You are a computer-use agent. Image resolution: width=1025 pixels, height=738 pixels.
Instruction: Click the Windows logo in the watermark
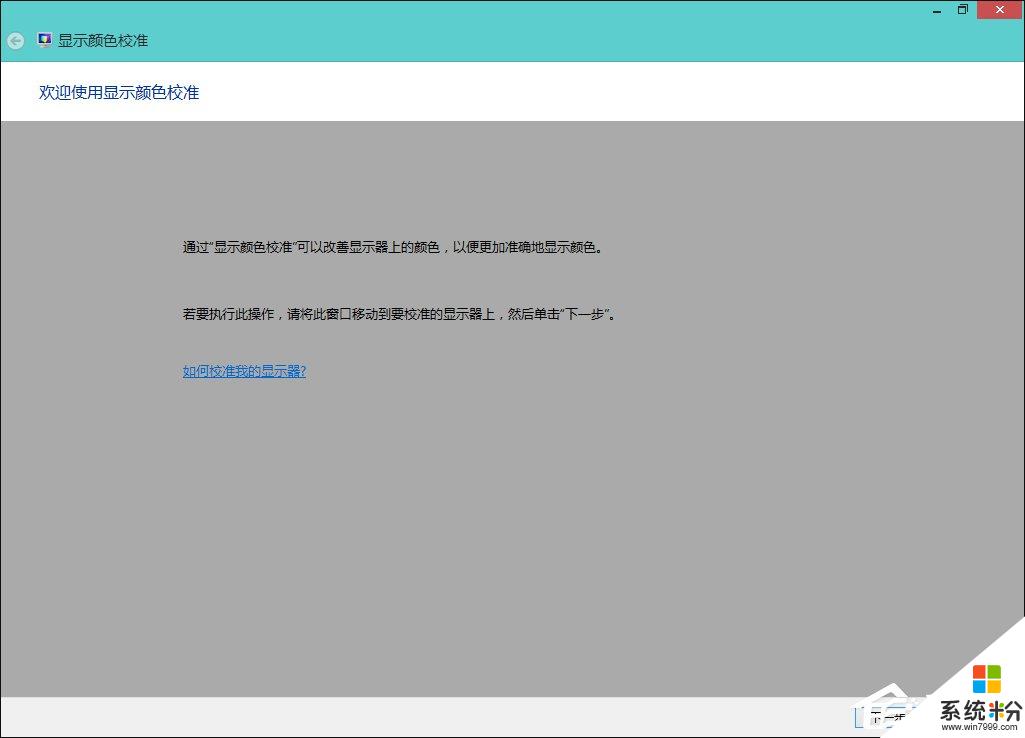(x=986, y=679)
